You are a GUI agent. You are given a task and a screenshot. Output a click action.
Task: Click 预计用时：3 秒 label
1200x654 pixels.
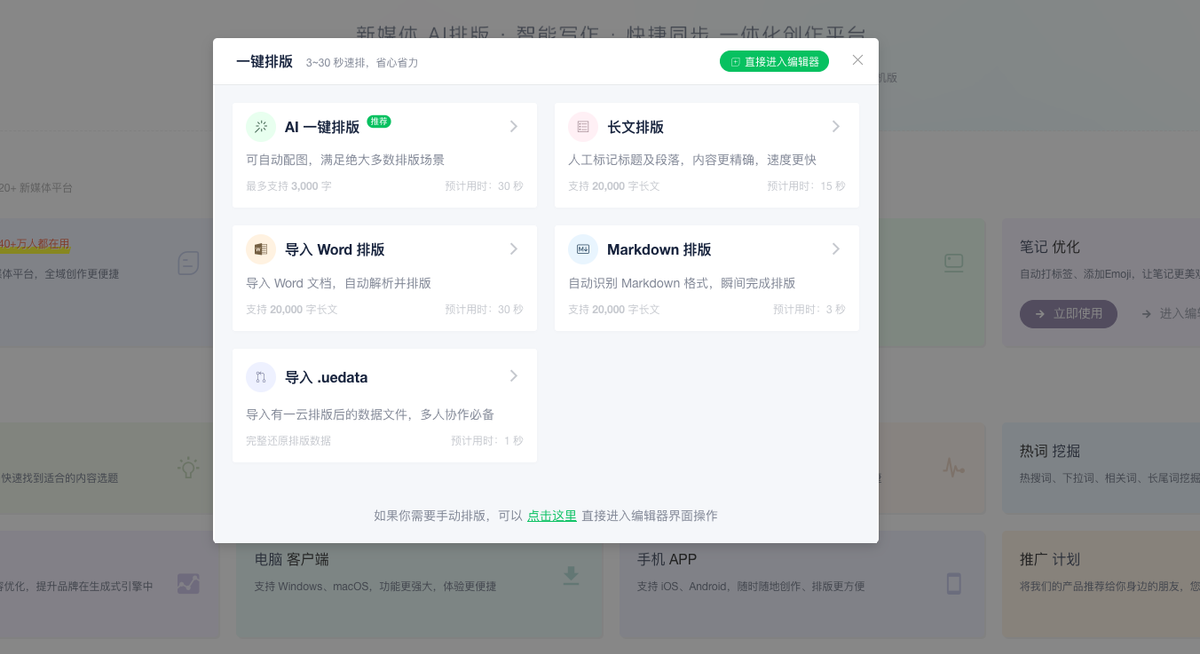(x=809, y=310)
